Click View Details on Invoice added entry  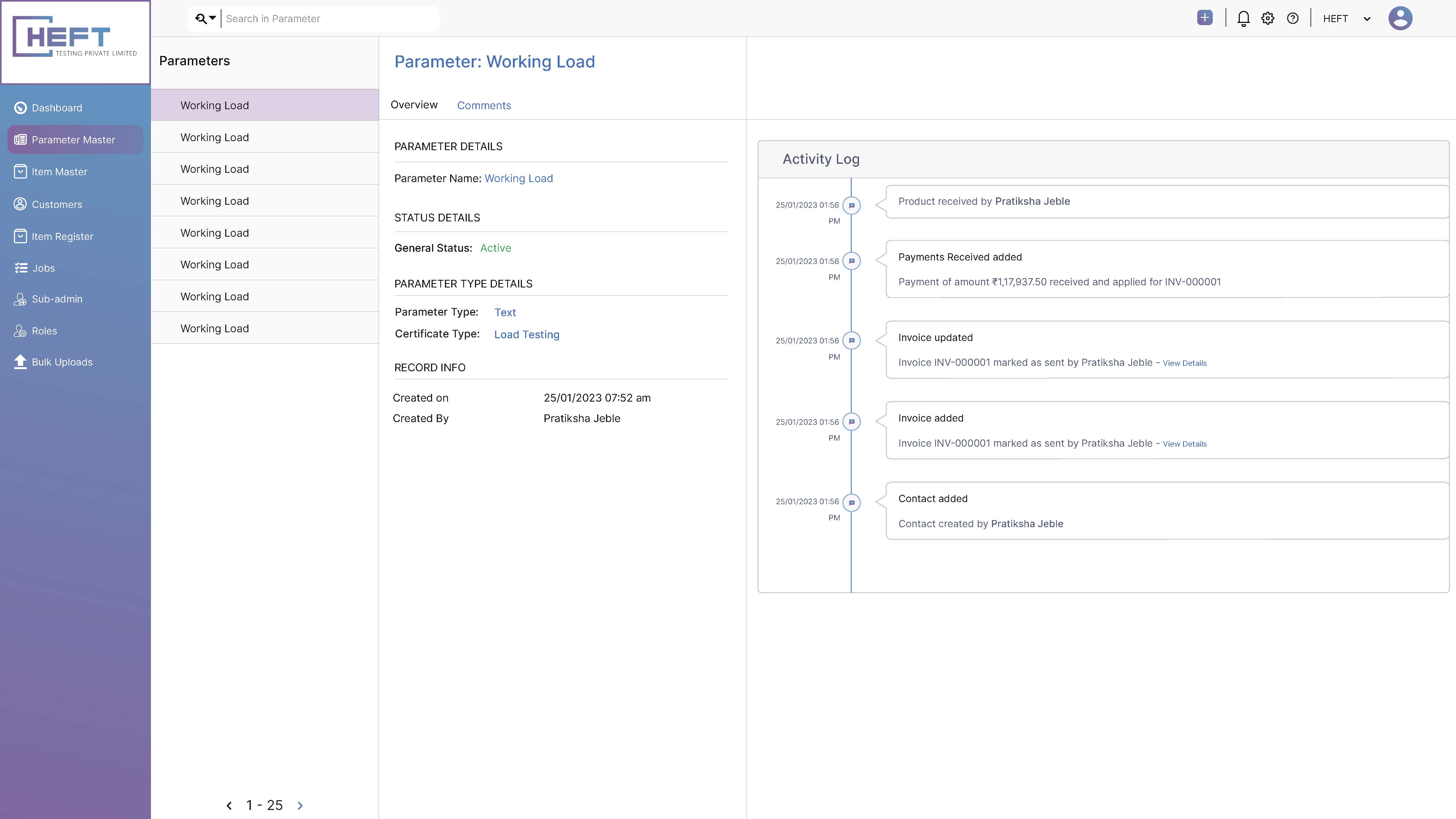click(x=1184, y=444)
